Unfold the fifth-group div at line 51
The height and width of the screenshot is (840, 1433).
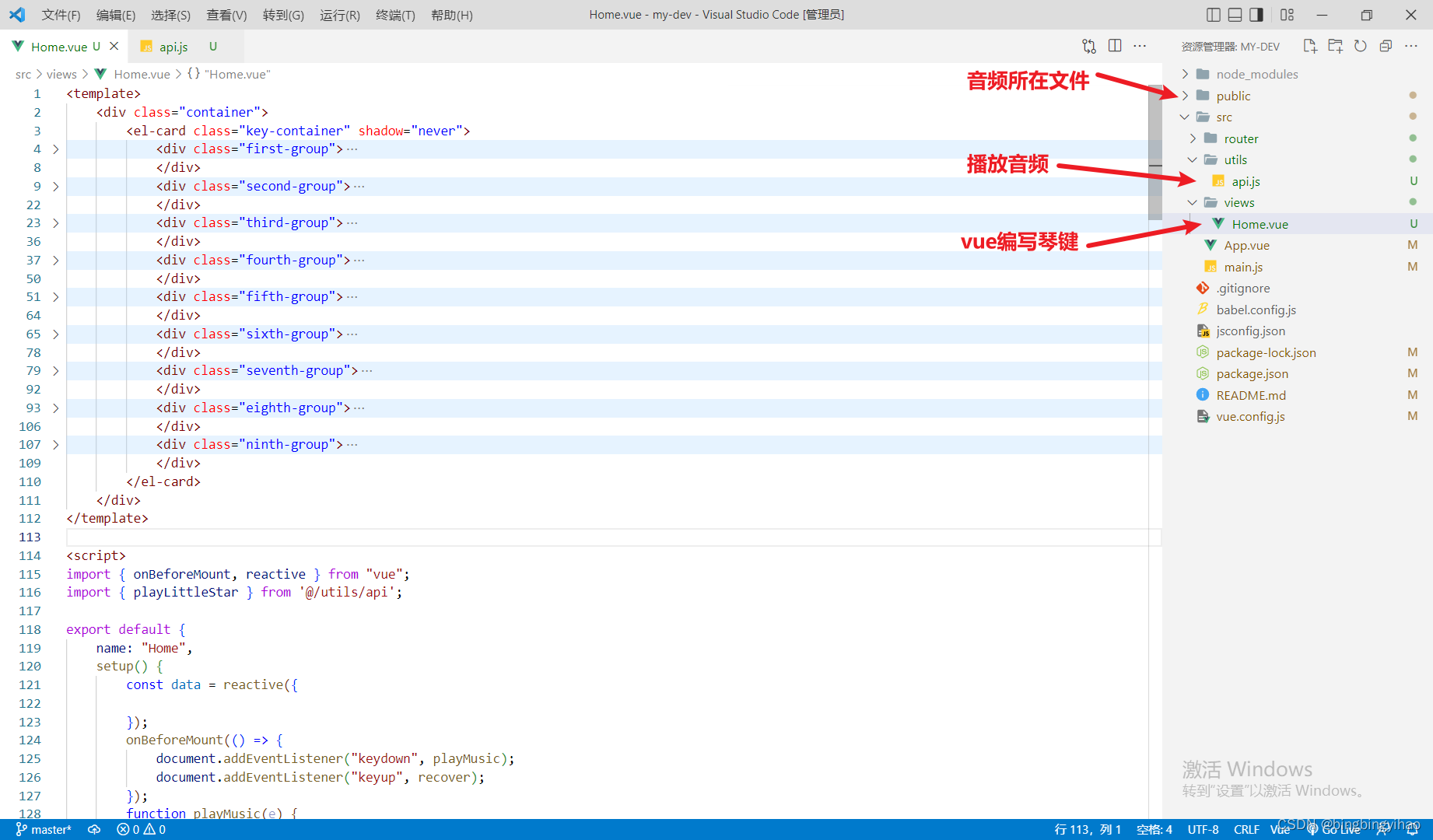55,296
